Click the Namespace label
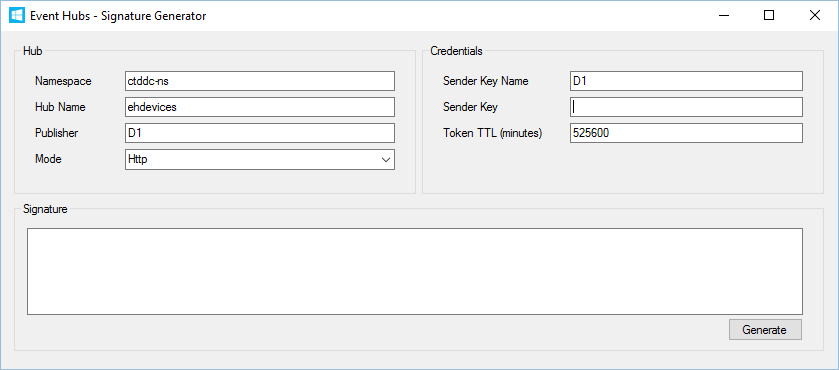Viewport: 839px width, 370px height. point(63,81)
